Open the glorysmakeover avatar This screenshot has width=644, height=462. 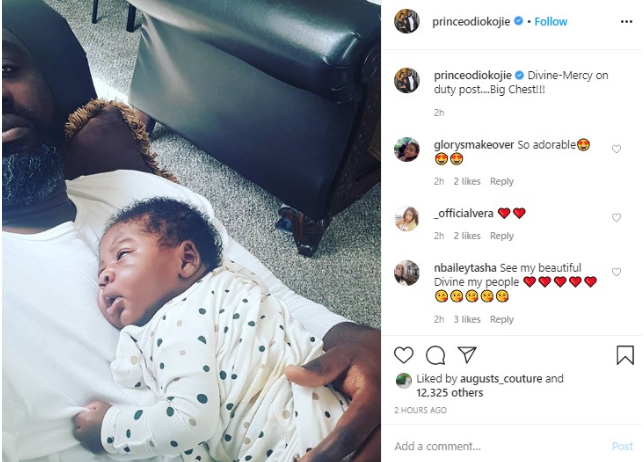[407, 149]
